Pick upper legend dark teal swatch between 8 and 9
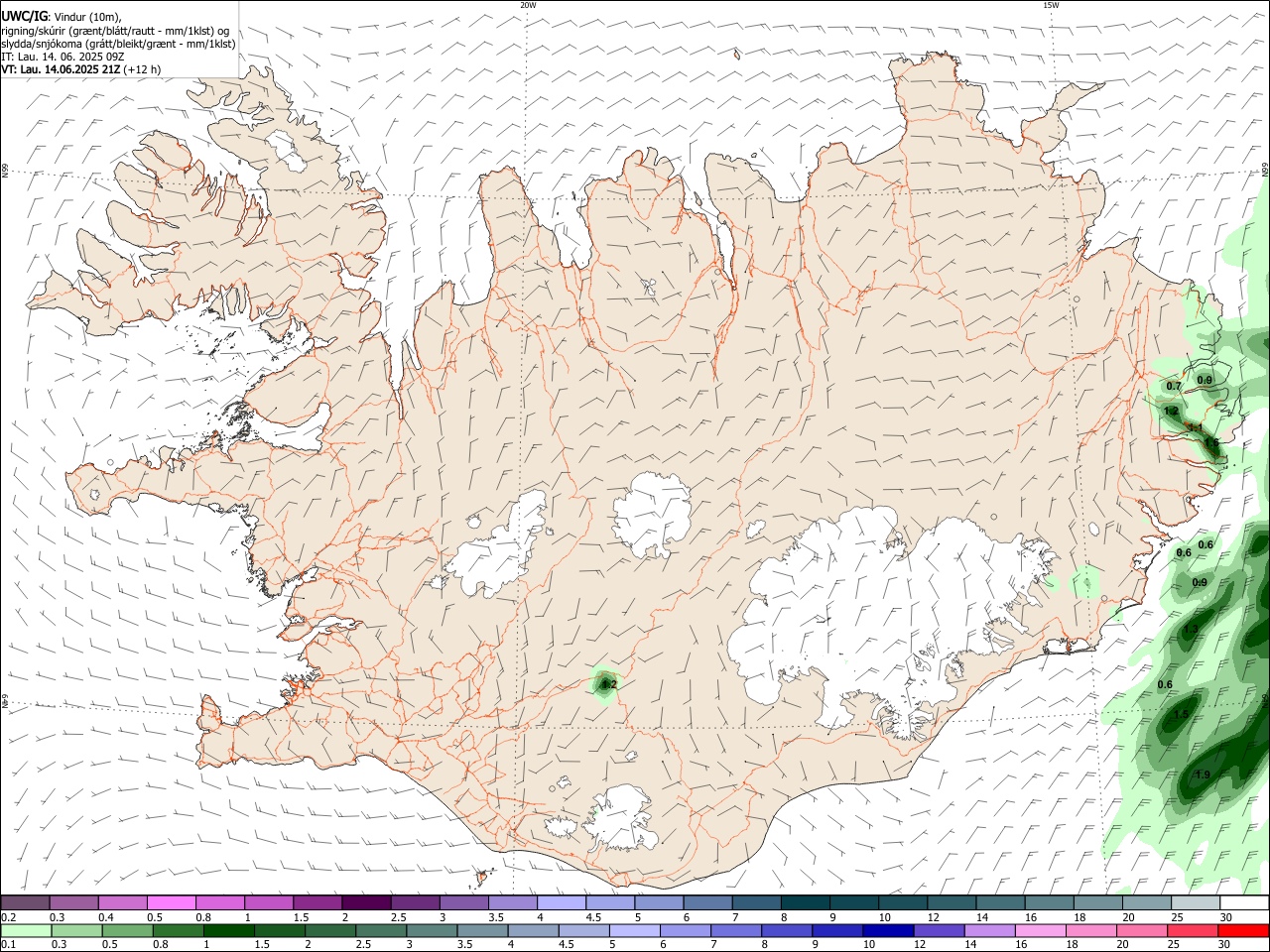 (x=806, y=902)
